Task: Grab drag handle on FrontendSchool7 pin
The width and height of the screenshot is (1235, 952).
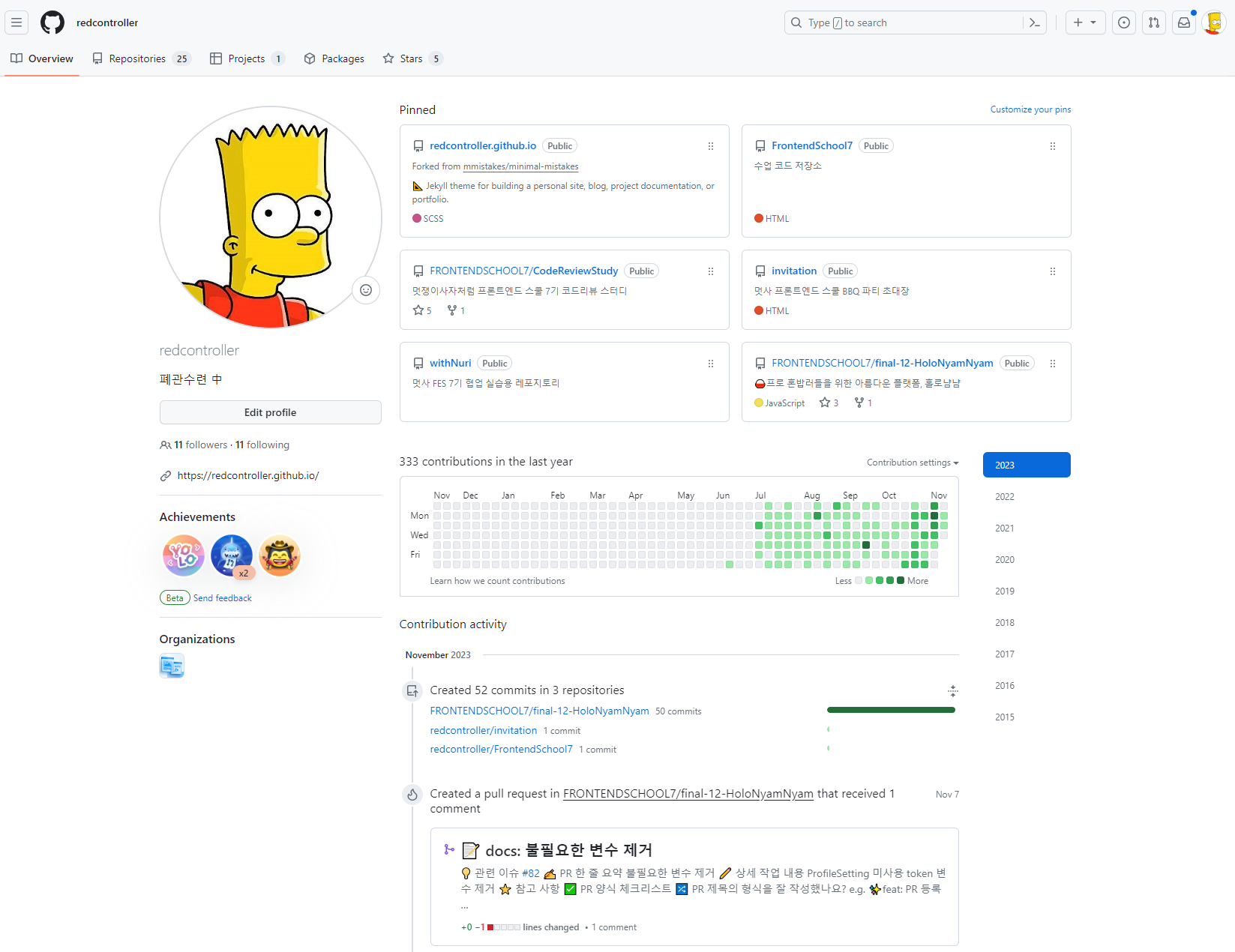Action: [1053, 146]
